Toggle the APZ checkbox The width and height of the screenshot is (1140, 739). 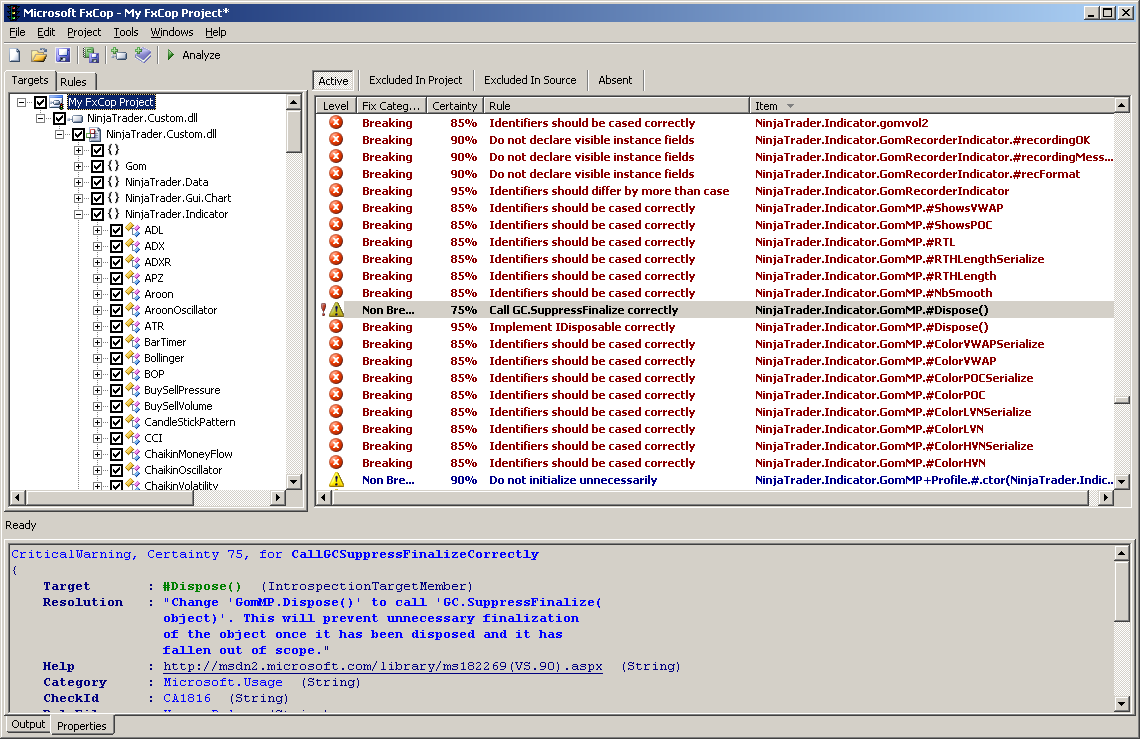click(x=116, y=279)
